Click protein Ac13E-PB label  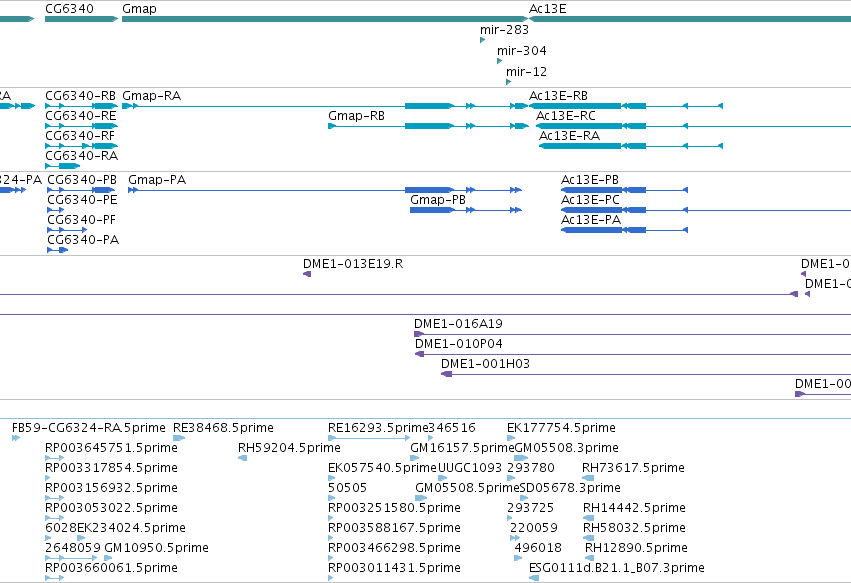[x=590, y=180]
